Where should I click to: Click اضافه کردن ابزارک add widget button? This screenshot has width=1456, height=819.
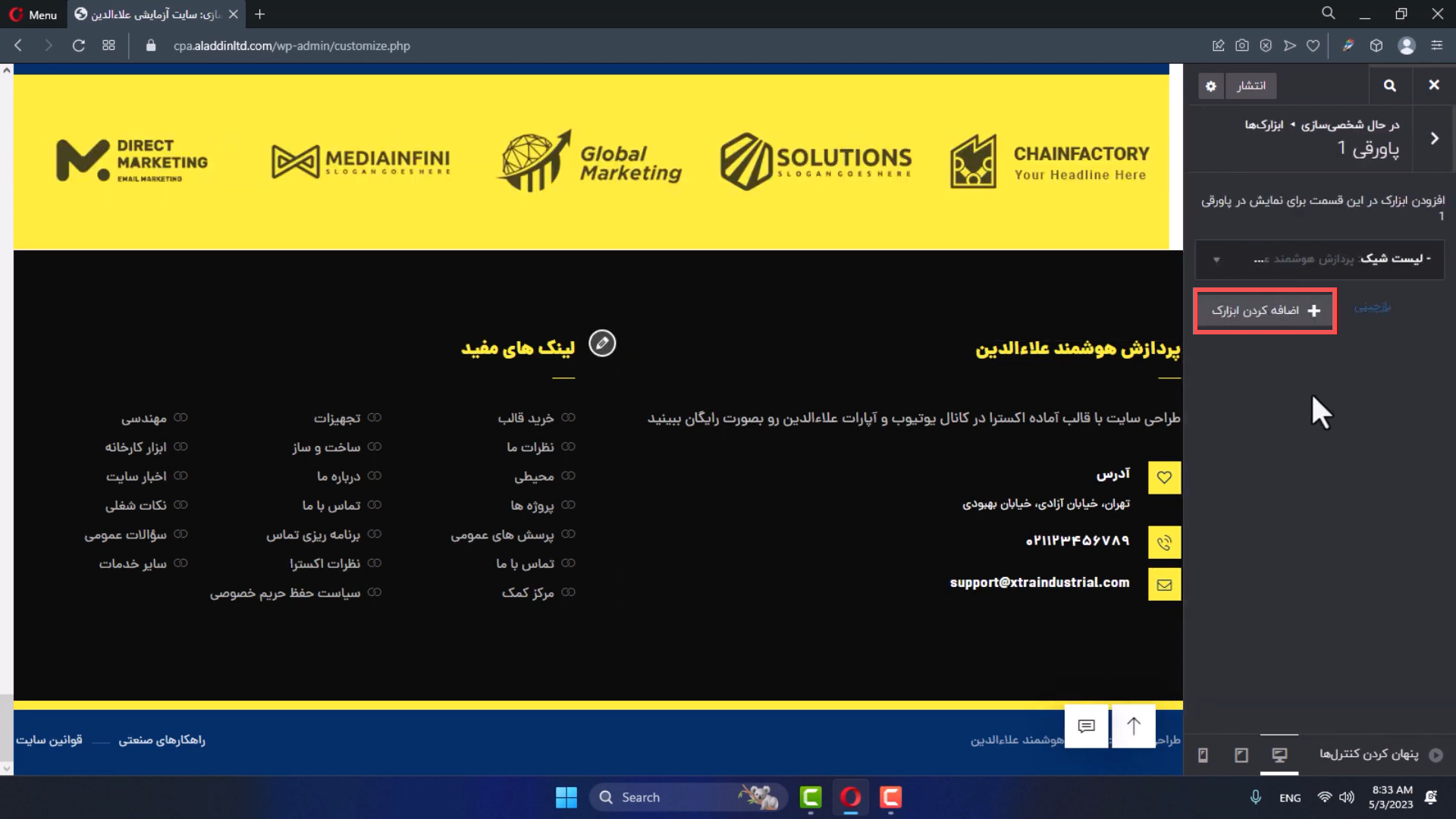coord(1265,311)
